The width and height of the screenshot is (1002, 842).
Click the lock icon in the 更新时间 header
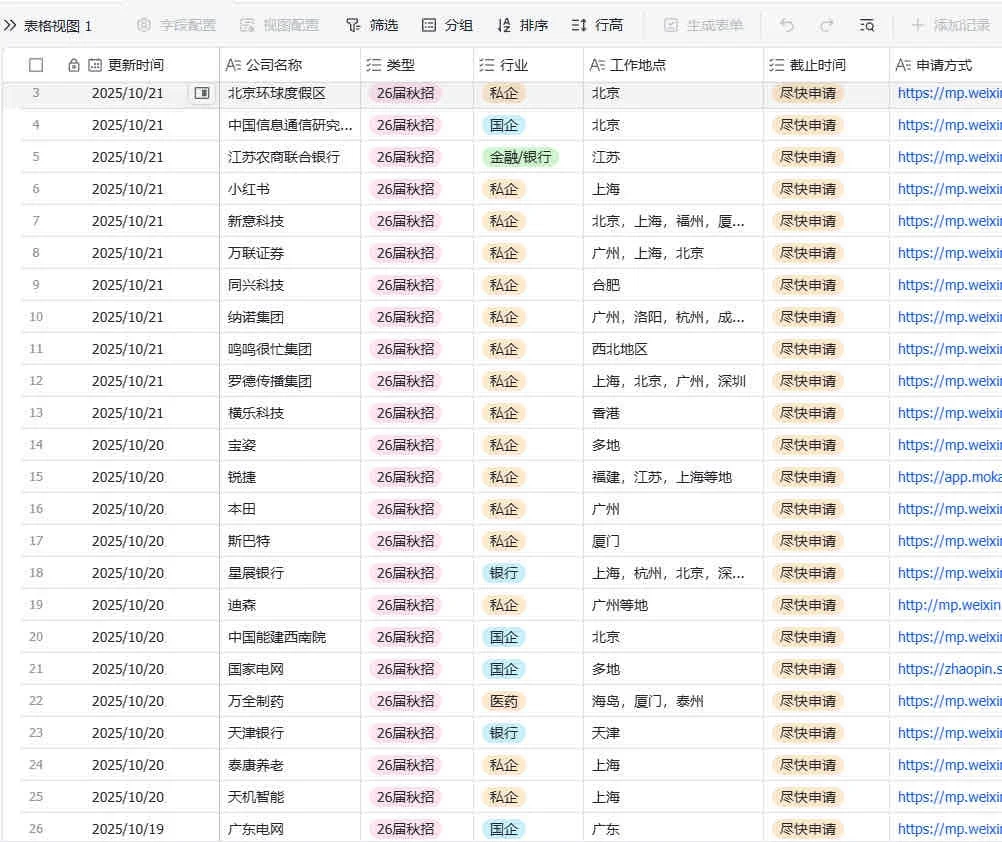tap(74, 64)
